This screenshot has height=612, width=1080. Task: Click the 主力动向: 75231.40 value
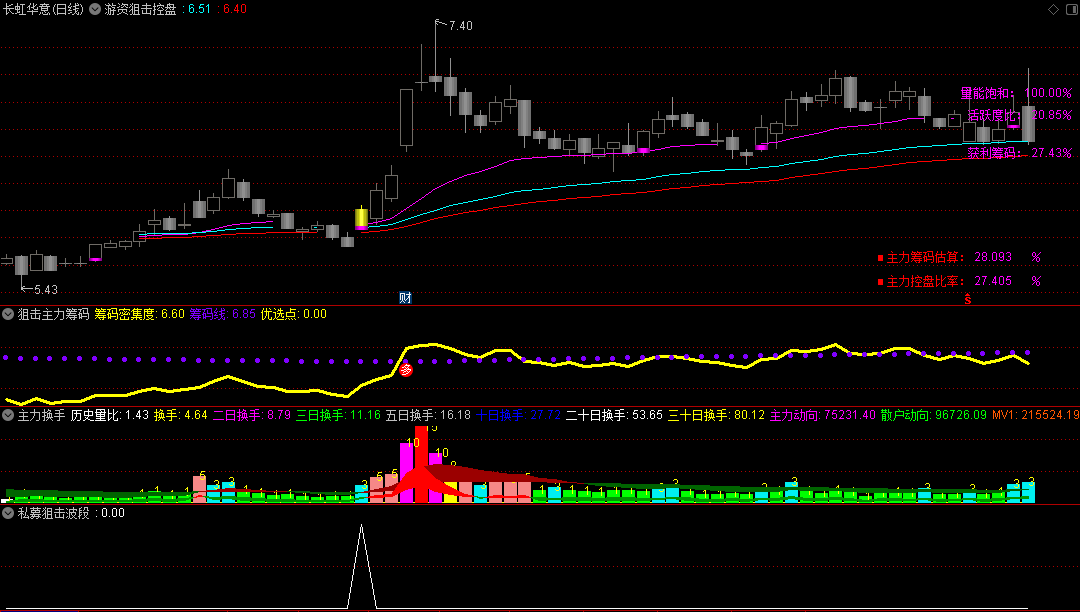point(822,415)
